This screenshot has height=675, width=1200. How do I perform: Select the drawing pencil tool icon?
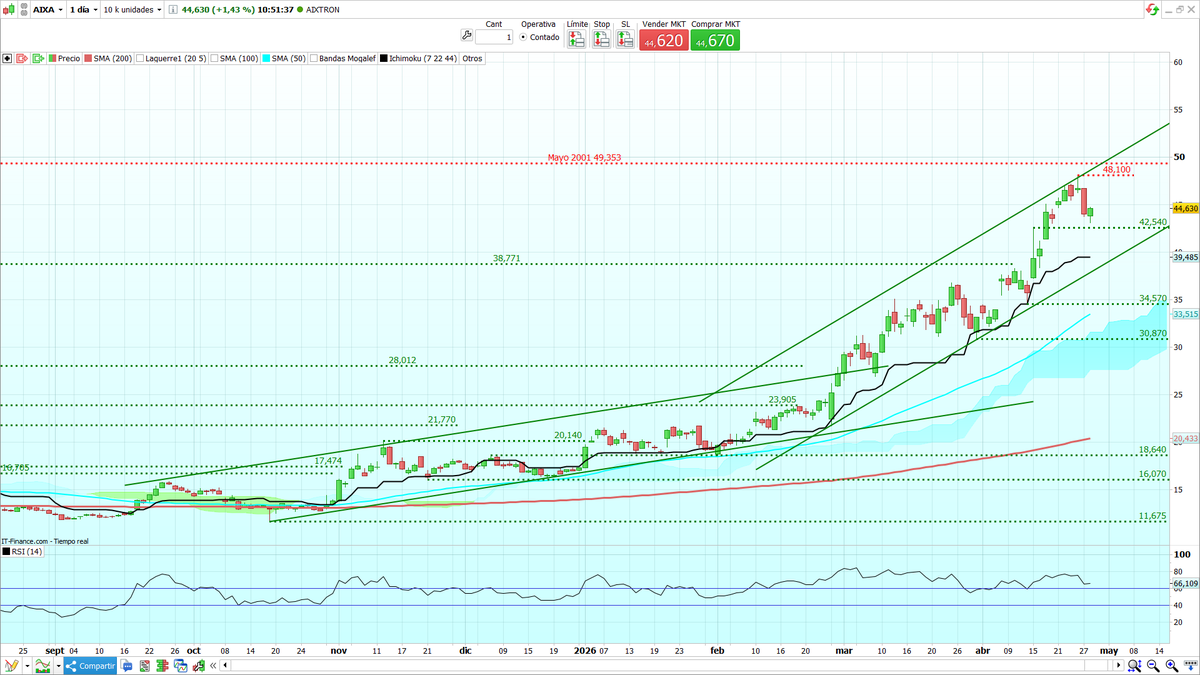[x=11, y=665]
